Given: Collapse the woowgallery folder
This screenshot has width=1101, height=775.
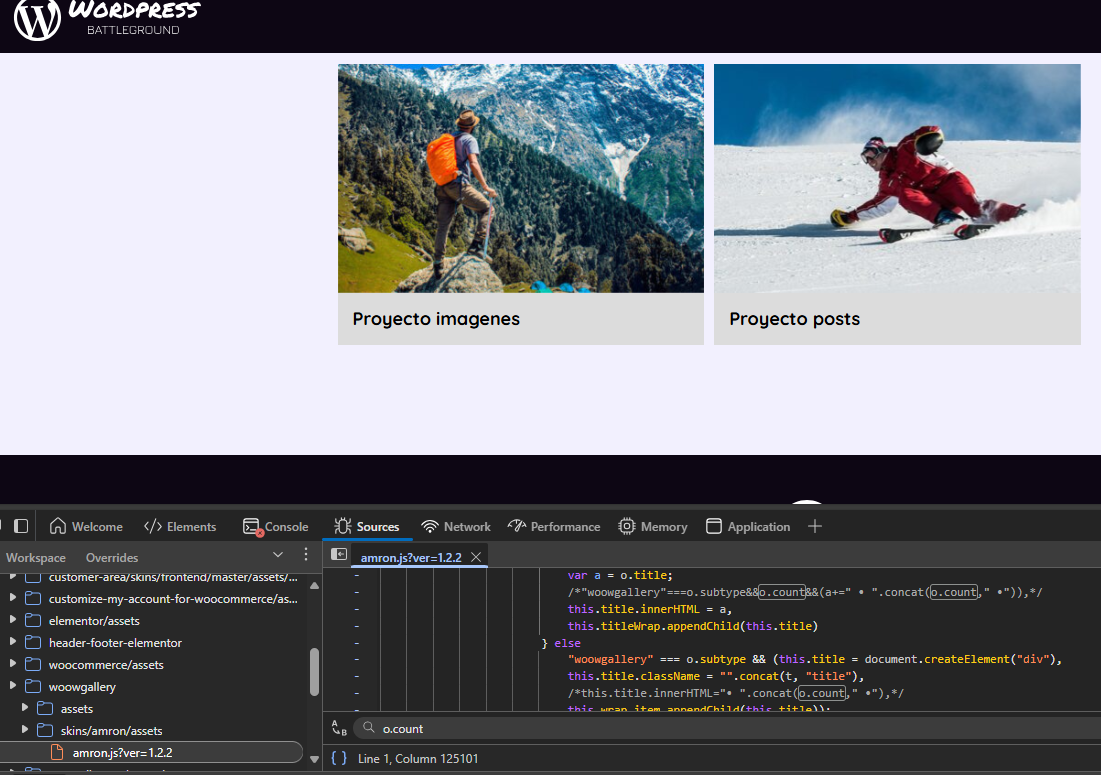Looking at the screenshot, I should pyautogui.click(x=11, y=687).
